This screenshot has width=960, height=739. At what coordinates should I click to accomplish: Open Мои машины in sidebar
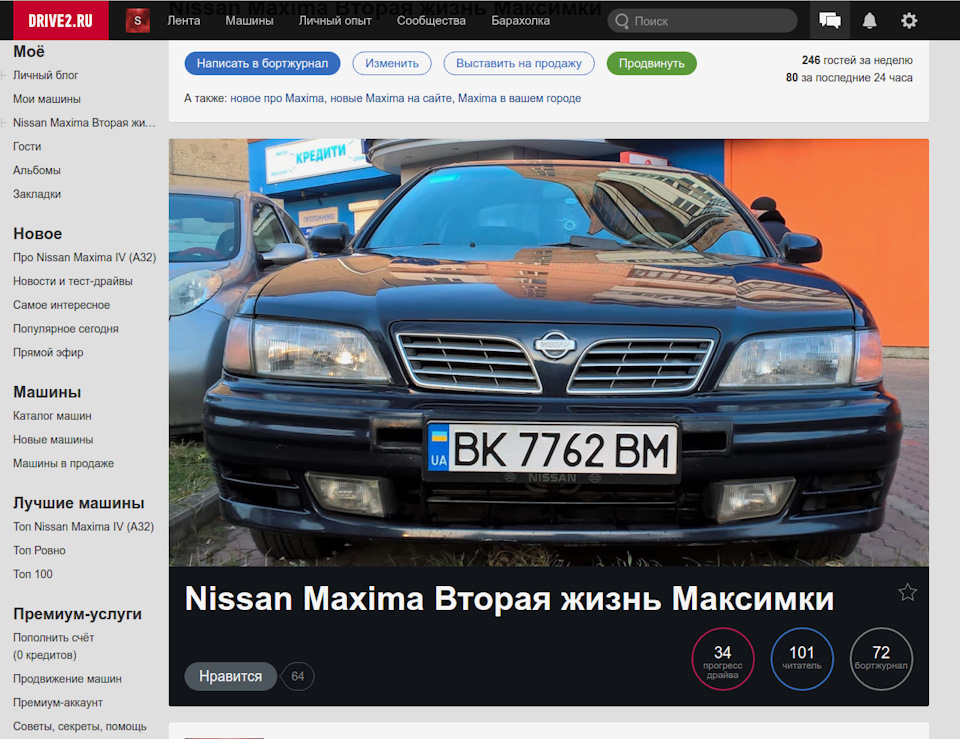click(47, 99)
